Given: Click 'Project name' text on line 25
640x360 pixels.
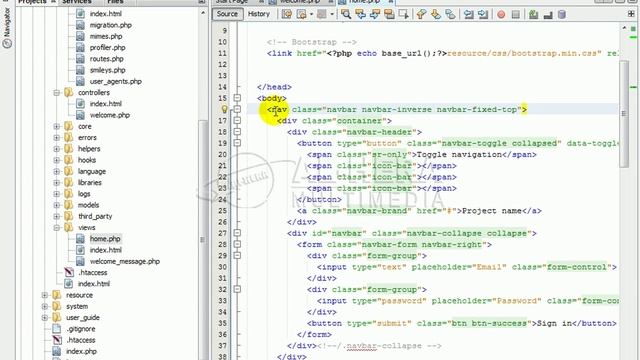Looking at the screenshot, I should click(491, 211).
